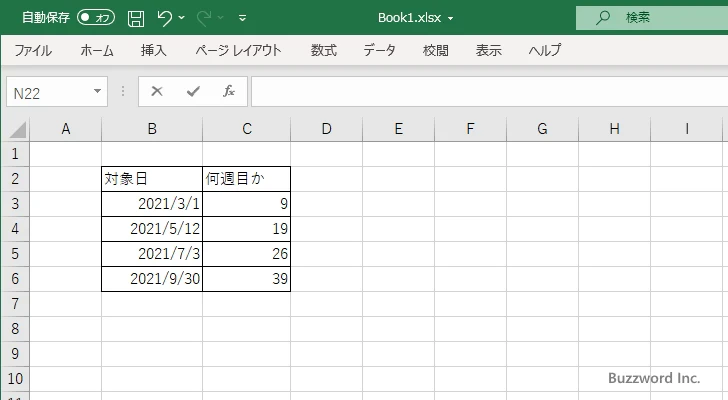The width and height of the screenshot is (728, 400).
Task: Select row 1 header
Action: click(15, 154)
